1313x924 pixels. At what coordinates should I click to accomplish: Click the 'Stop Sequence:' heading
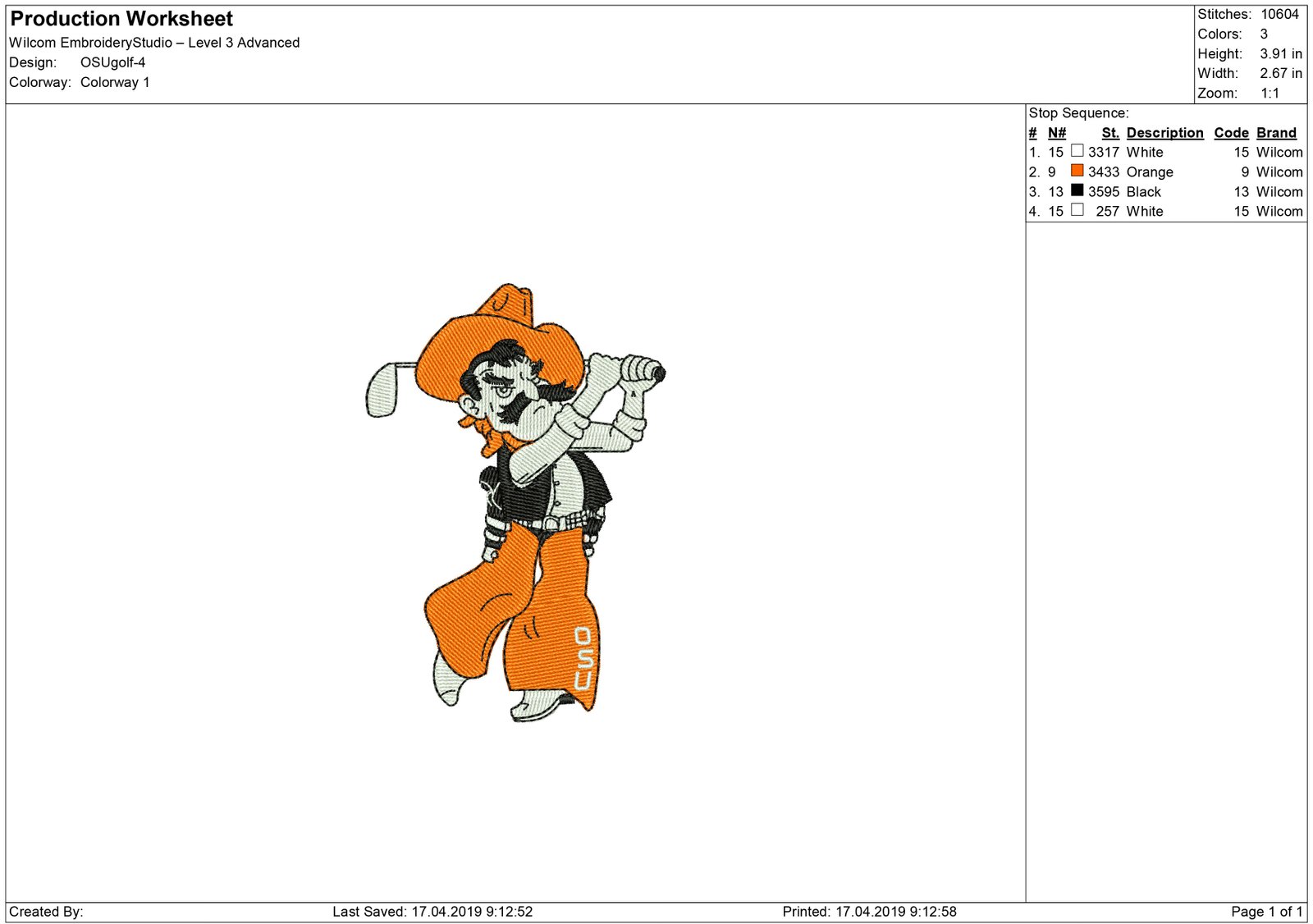tap(1078, 113)
